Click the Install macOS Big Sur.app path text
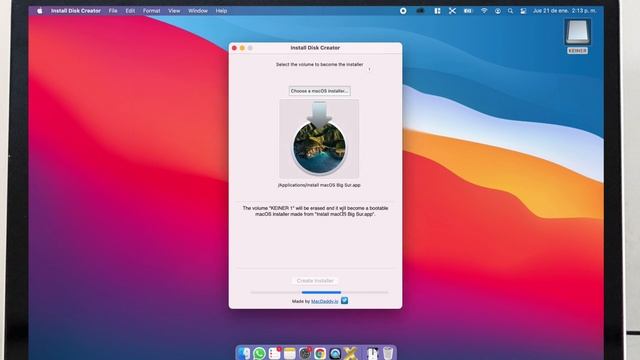The height and width of the screenshot is (360, 640). 319,185
